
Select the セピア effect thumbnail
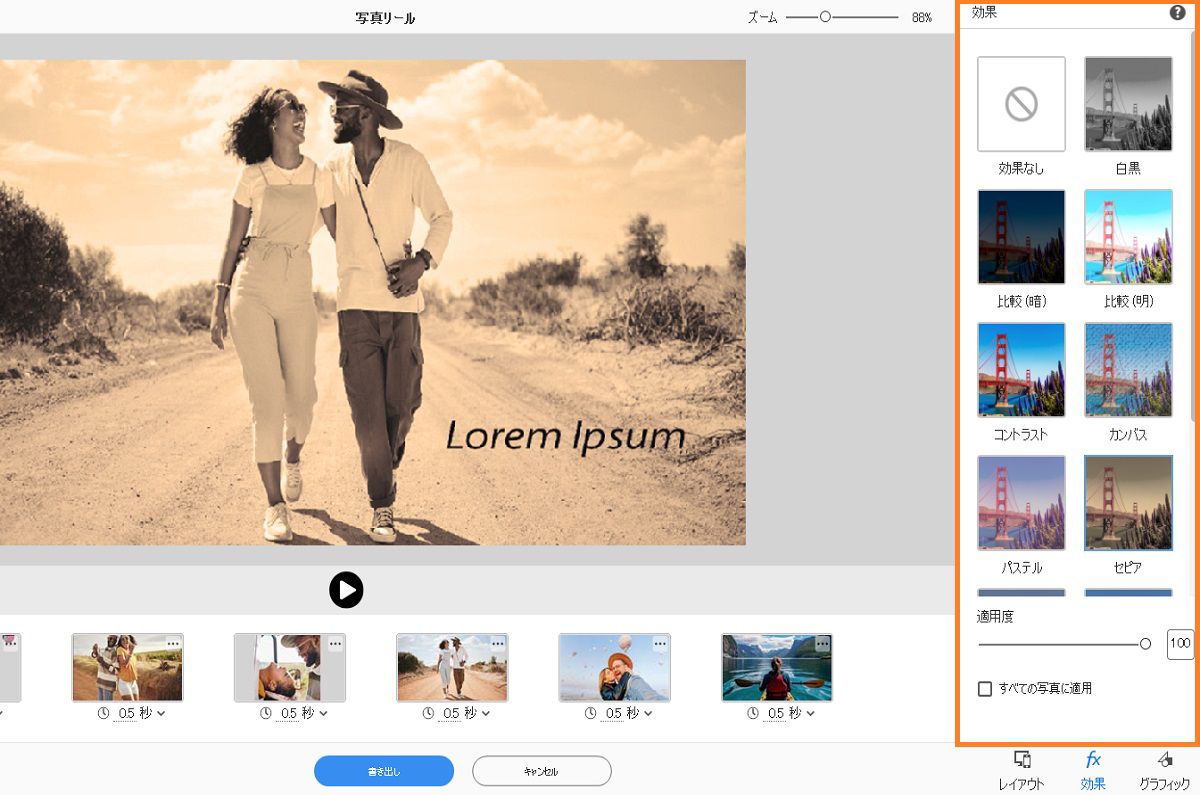tap(1128, 503)
